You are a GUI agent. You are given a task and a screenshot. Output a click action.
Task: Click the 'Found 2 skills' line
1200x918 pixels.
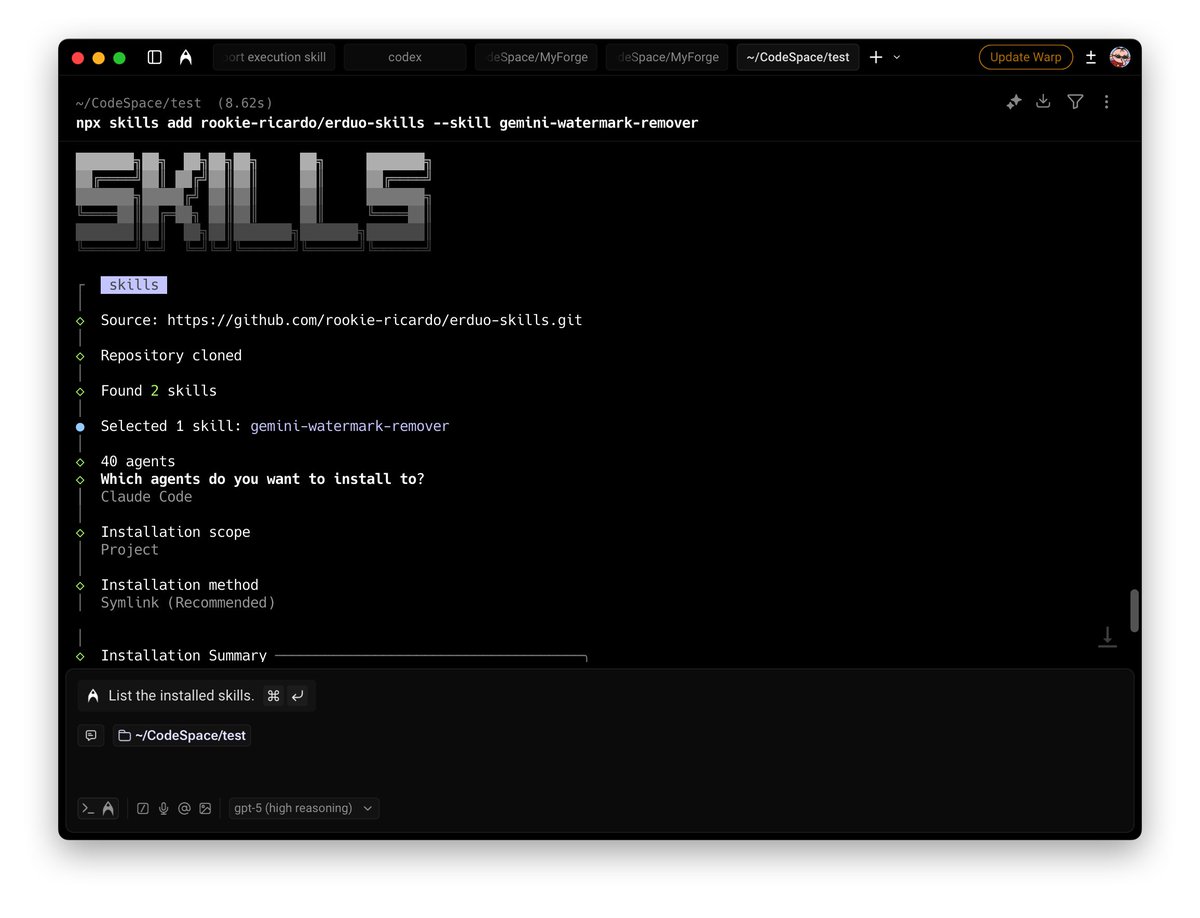click(x=158, y=390)
